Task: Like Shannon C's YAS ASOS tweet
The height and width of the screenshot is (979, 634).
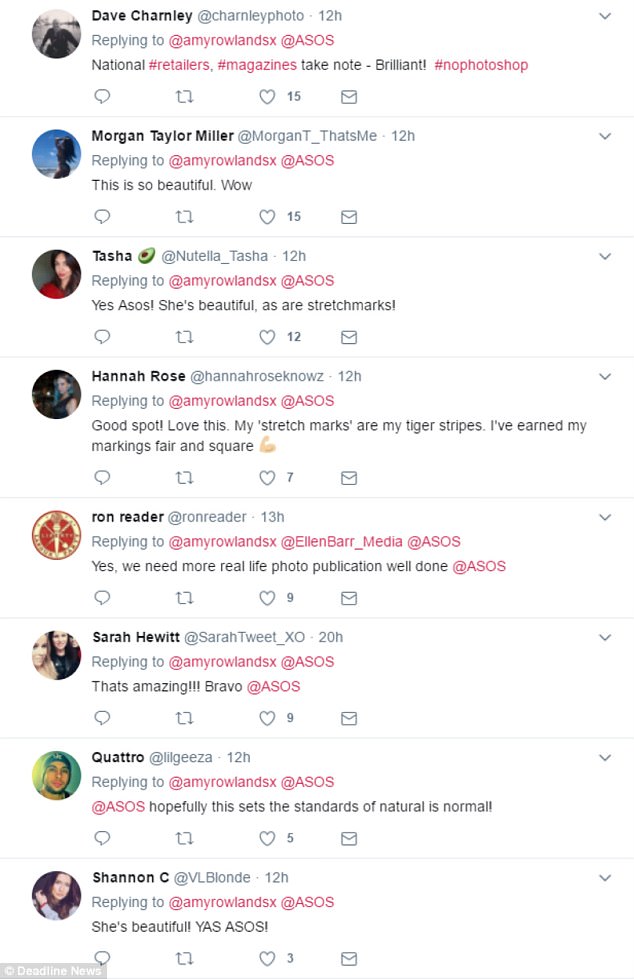Action: click(267, 959)
